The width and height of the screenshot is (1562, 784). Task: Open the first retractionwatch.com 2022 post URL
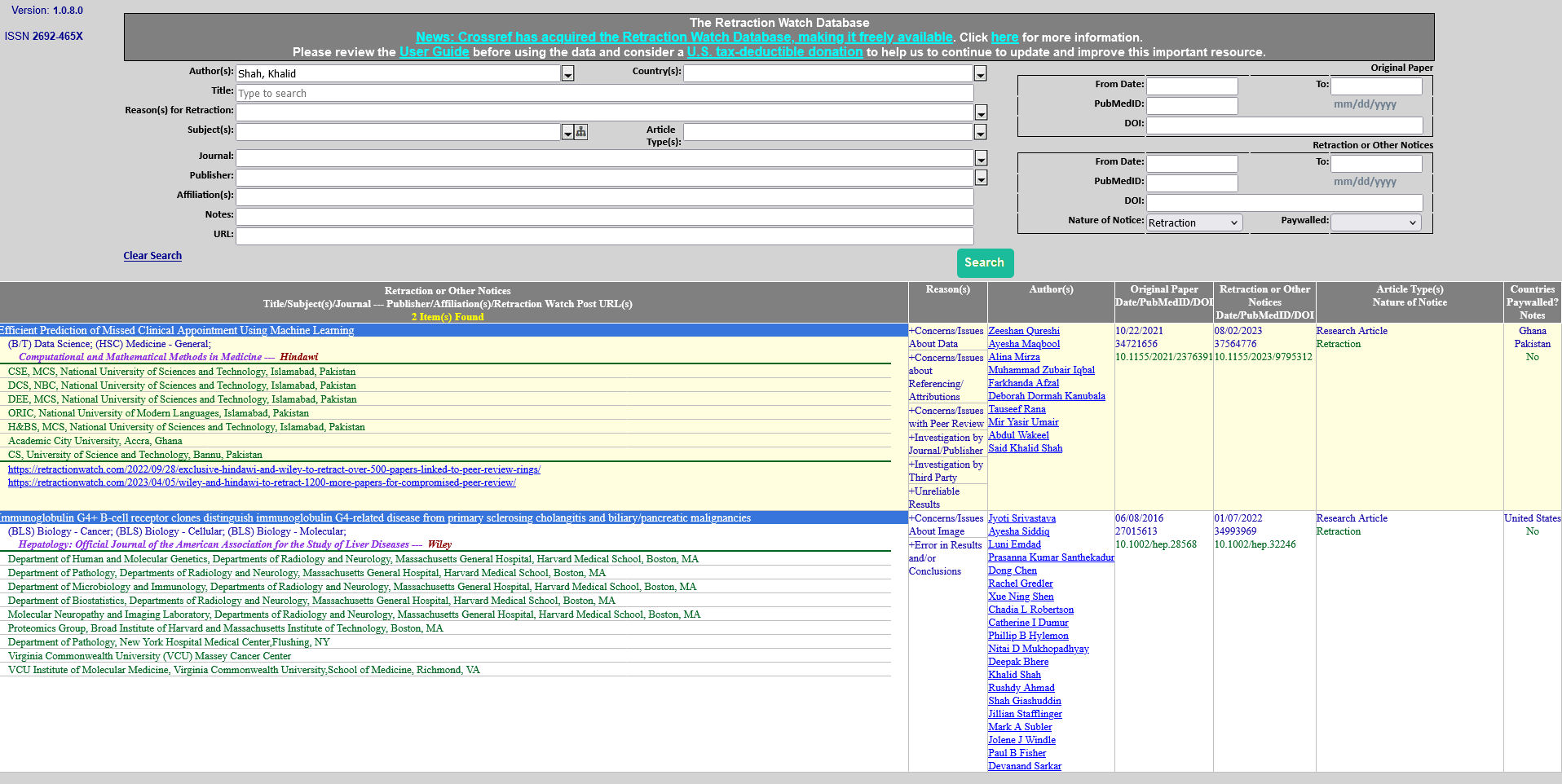coord(274,469)
